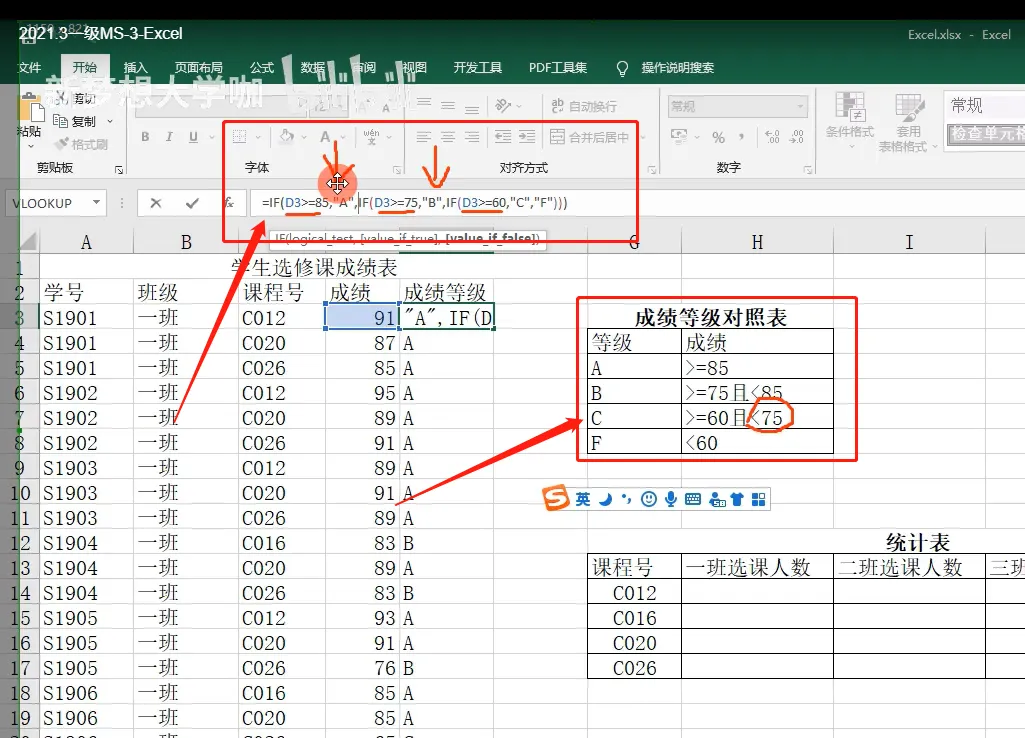Open the Name Box dropdown showing VLOOKUP
The height and width of the screenshot is (738, 1025).
(96, 203)
